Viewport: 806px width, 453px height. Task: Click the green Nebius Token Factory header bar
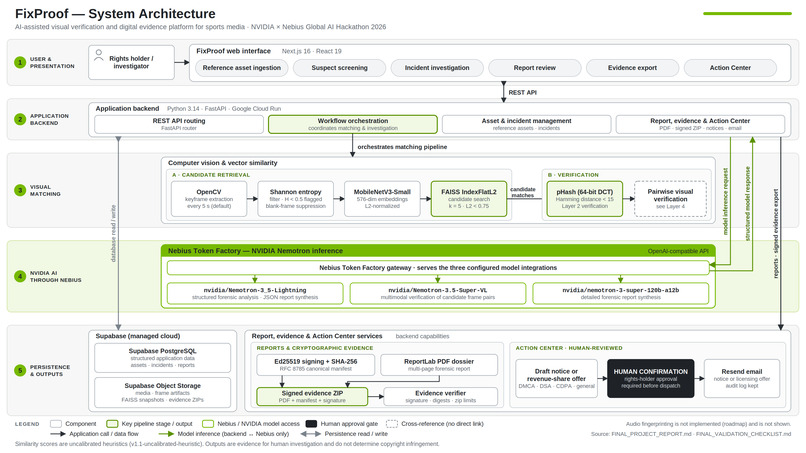coord(438,251)
